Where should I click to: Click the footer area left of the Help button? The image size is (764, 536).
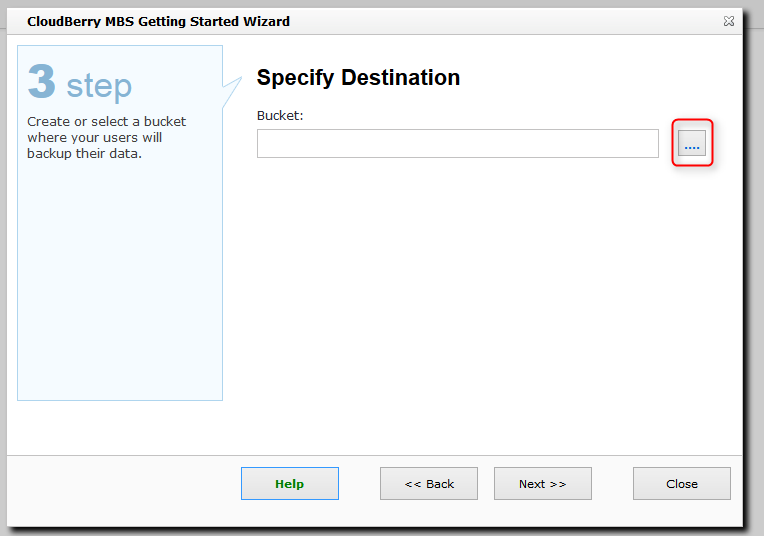(x=125, y=484)
